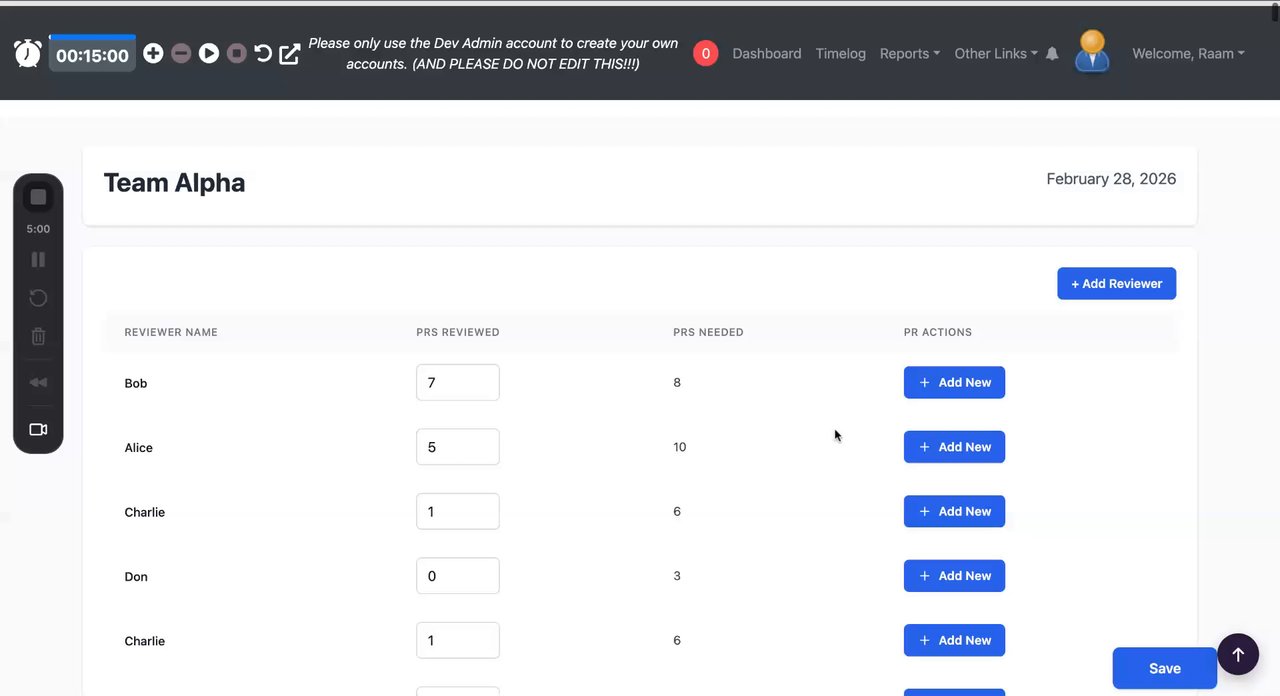
Task: Open timer in external window icon
Action: pos(290,54)
